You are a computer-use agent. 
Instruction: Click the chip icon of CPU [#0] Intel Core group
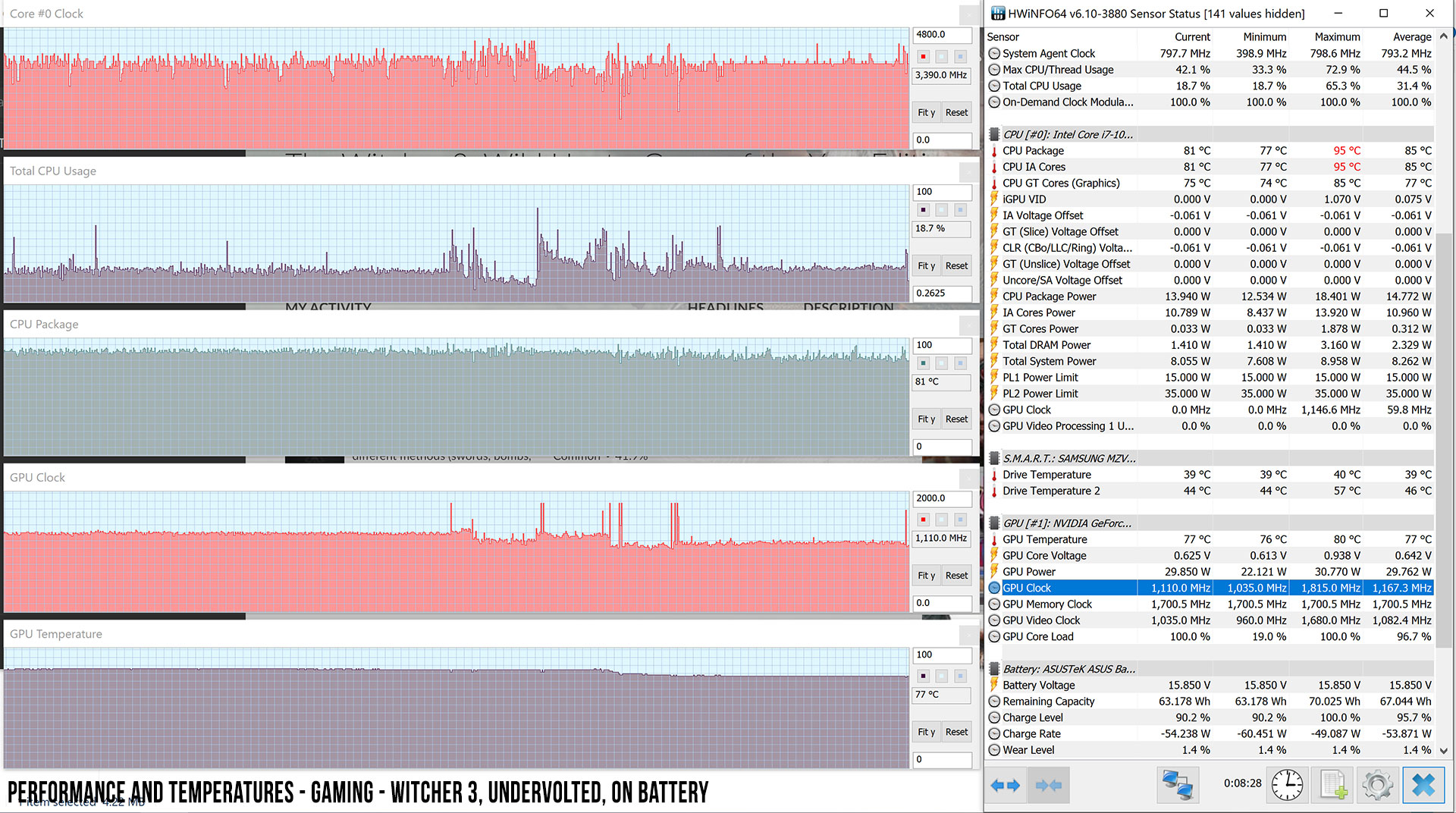[x=994, y=135]
